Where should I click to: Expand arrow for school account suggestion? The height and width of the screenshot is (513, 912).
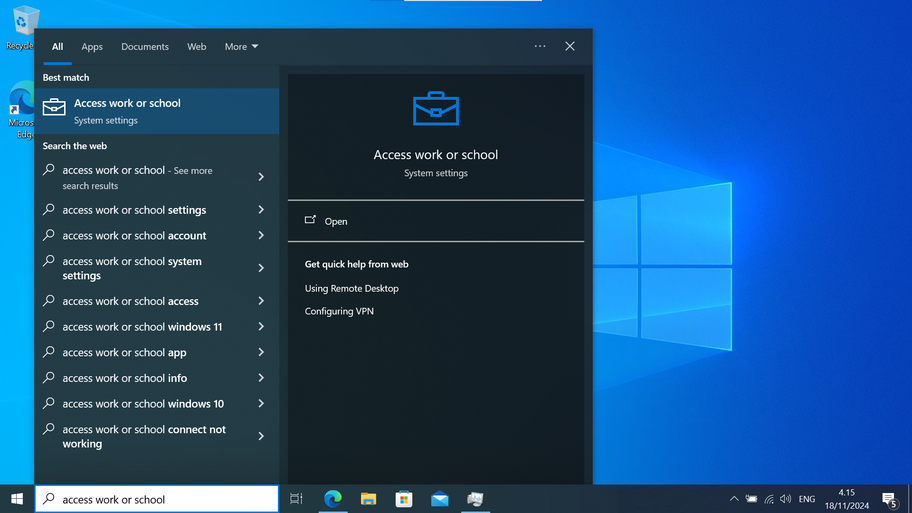(261, 235)
